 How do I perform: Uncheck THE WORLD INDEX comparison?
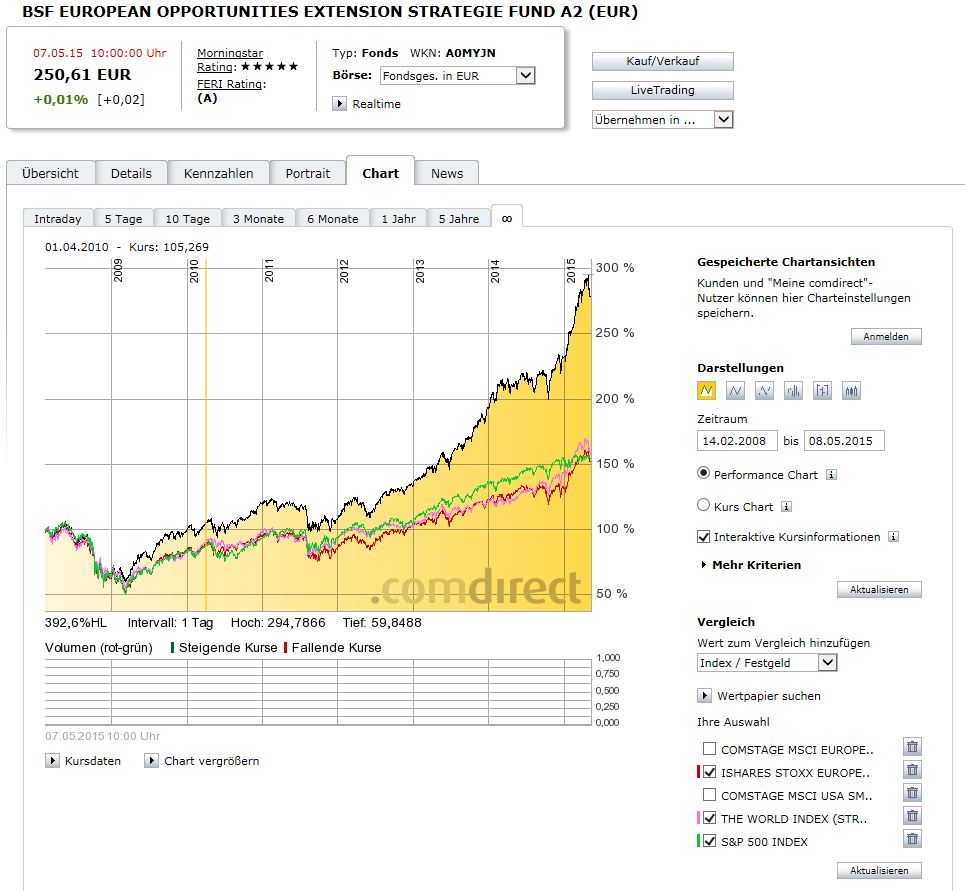point(709,818)
